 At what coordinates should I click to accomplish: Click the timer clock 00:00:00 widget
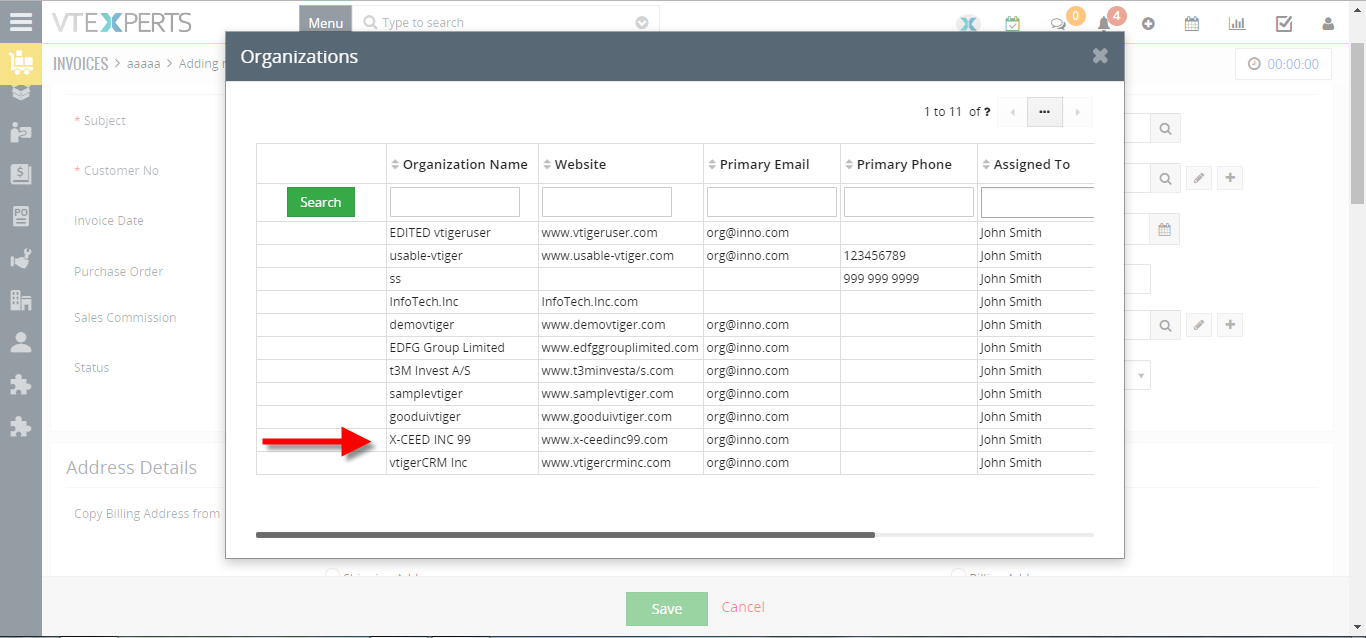[x=1283, y=64]
